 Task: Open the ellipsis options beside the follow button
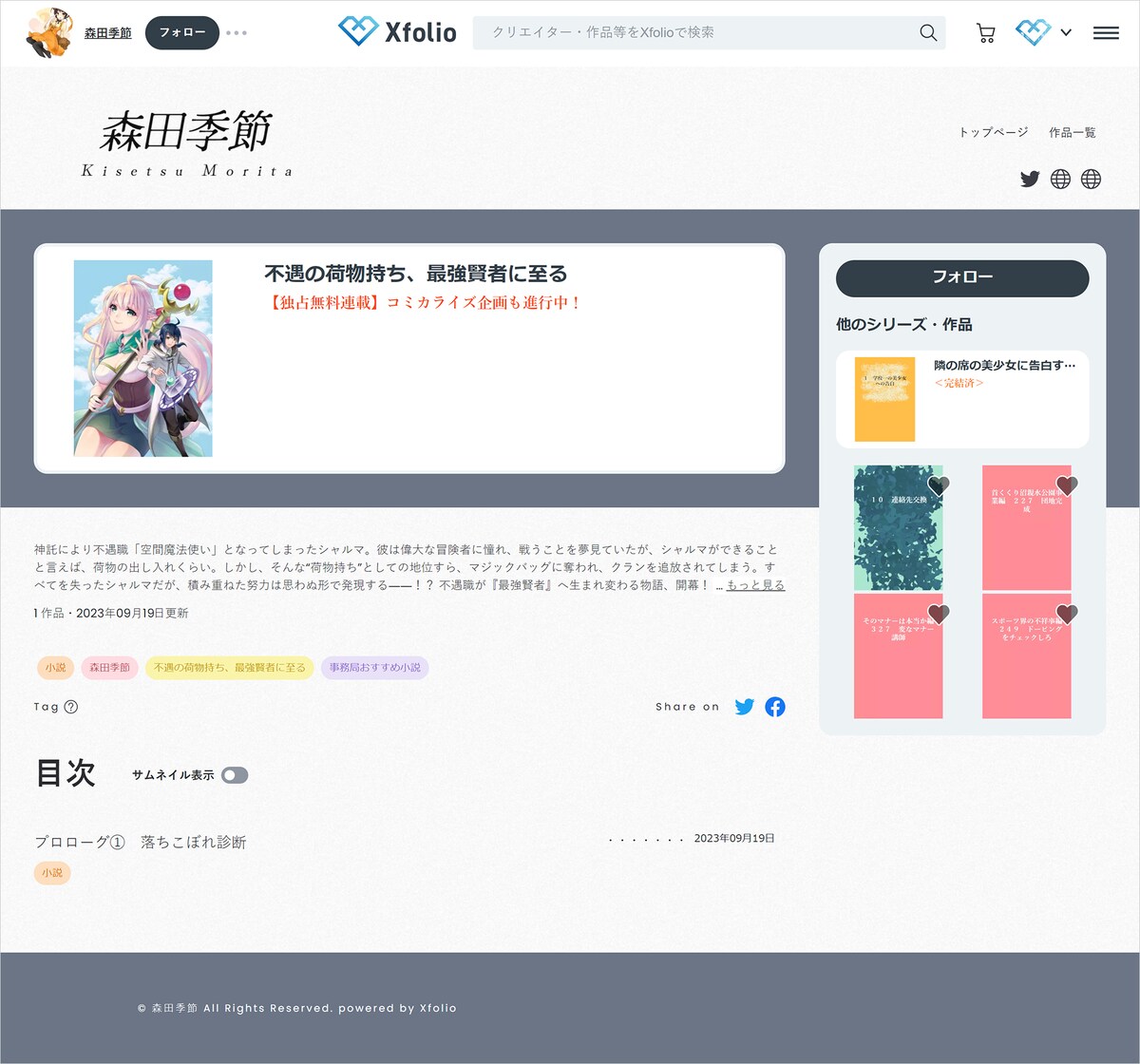click(x=237, y=32)
